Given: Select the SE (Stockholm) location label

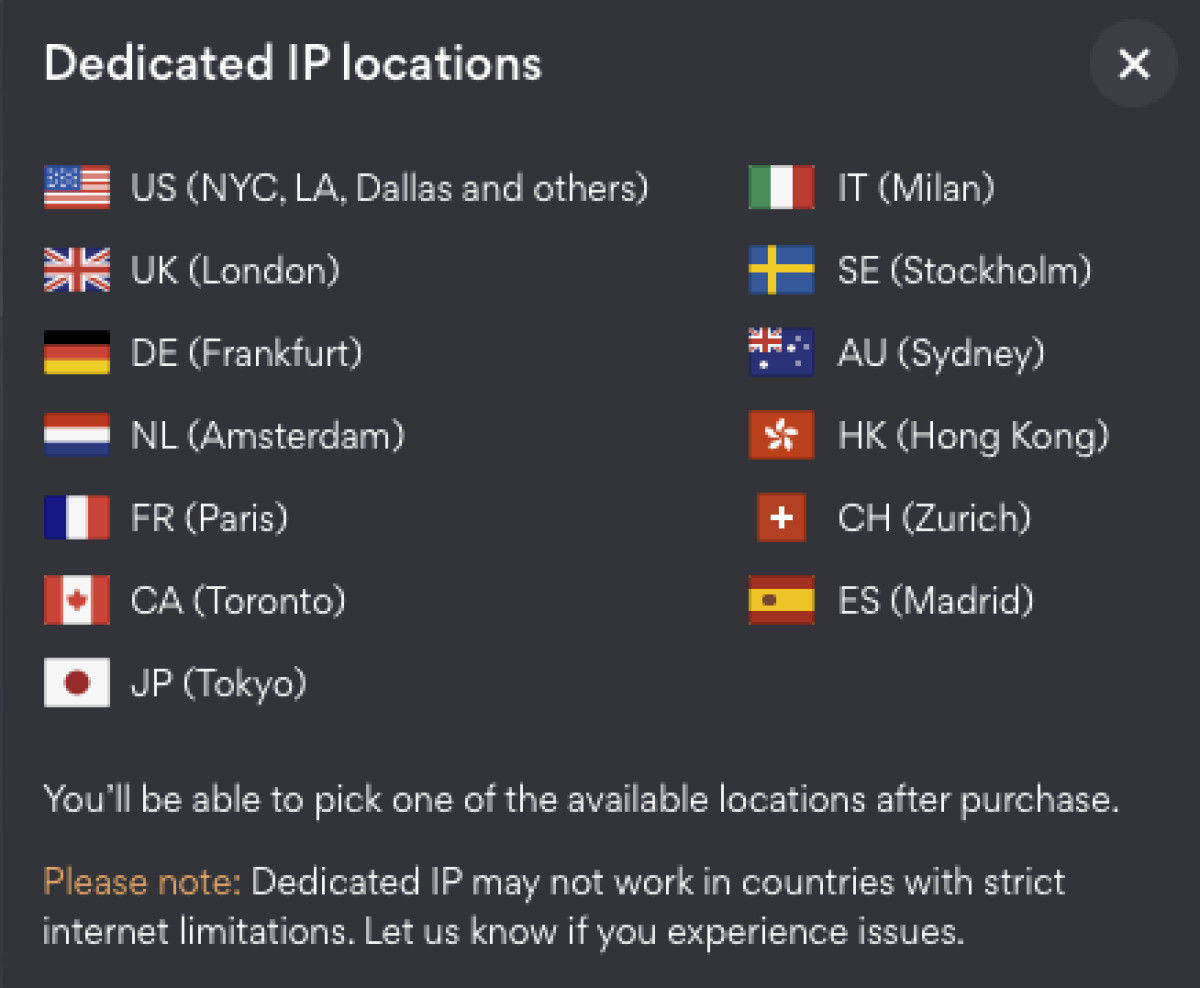Looking at the screenshot, I should 964,270.
